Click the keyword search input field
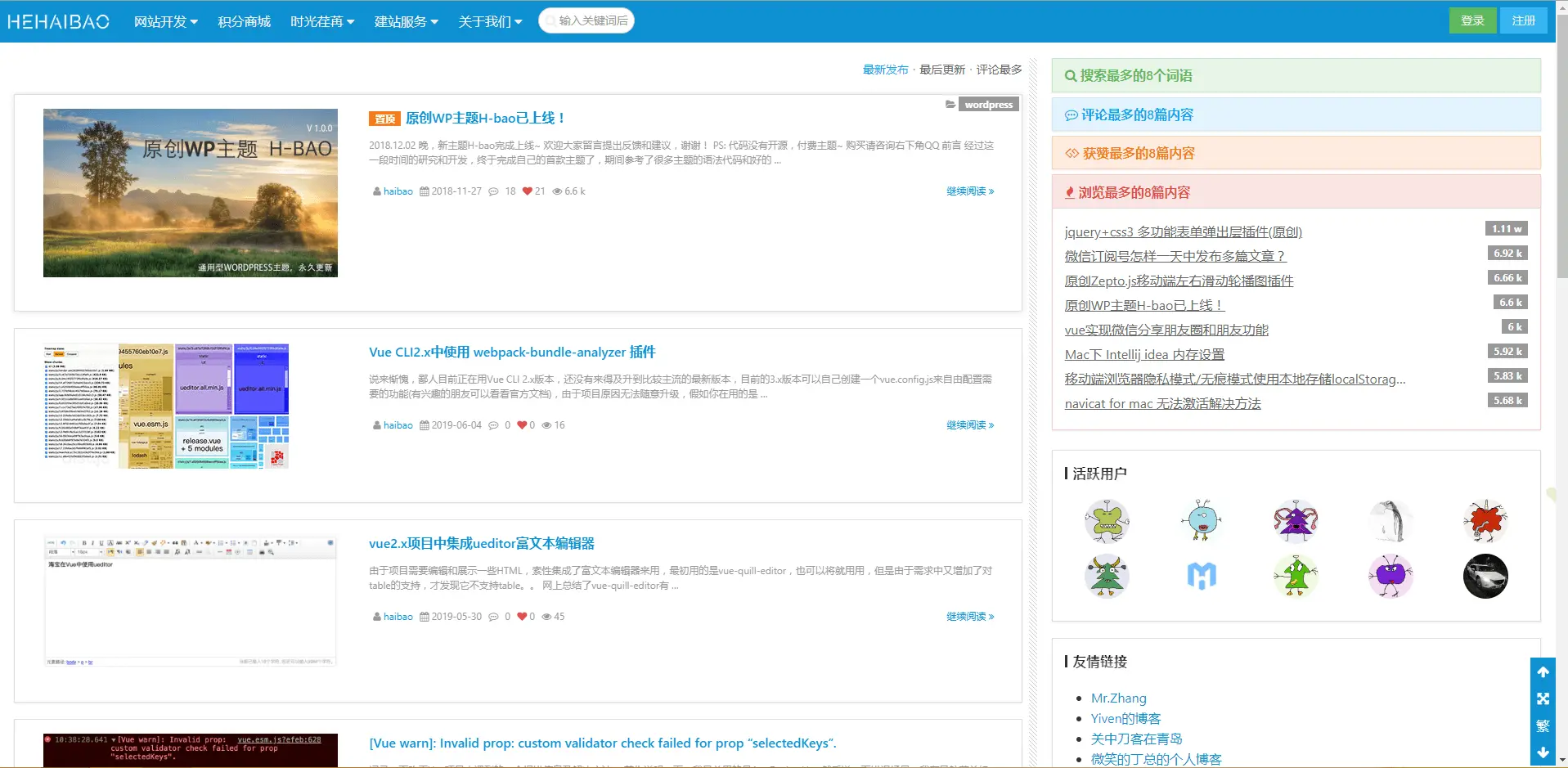Screen dimensions: 1568x768 tap(586, 20)
